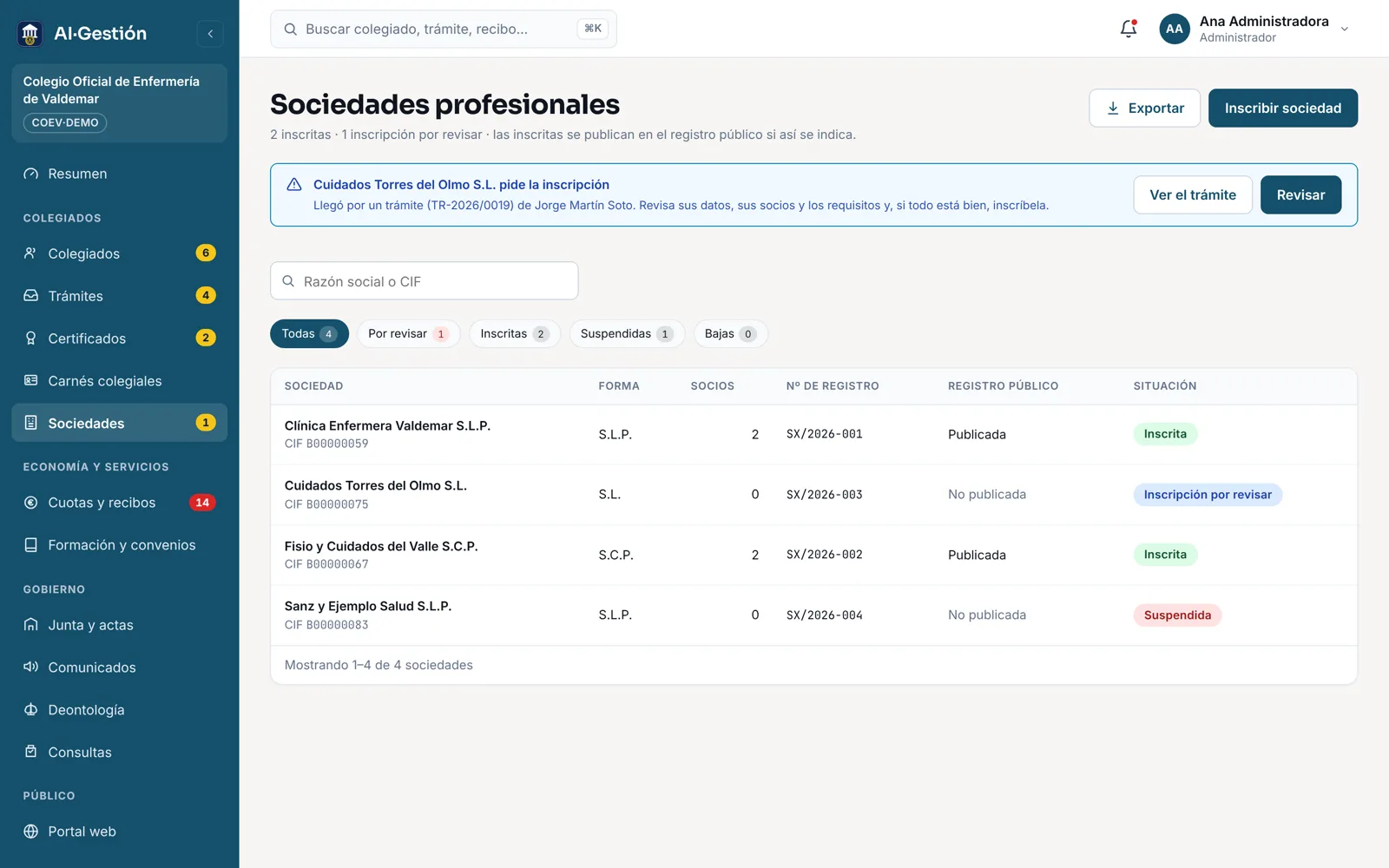Go to Colegiados section

click(120, 253)
